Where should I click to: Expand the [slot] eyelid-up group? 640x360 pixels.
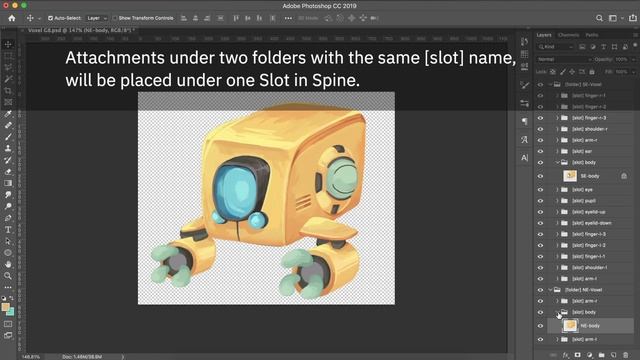point(557,212)
